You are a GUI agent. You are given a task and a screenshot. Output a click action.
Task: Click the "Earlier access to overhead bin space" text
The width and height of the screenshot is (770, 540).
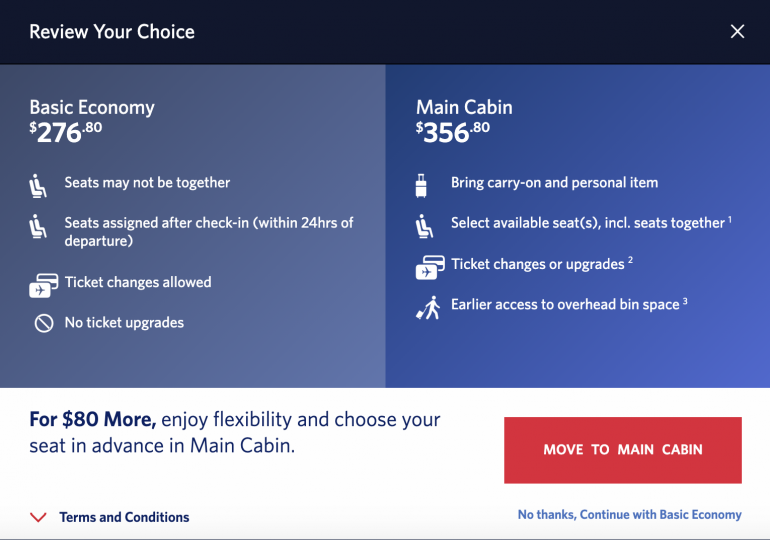tap(565, 304)
